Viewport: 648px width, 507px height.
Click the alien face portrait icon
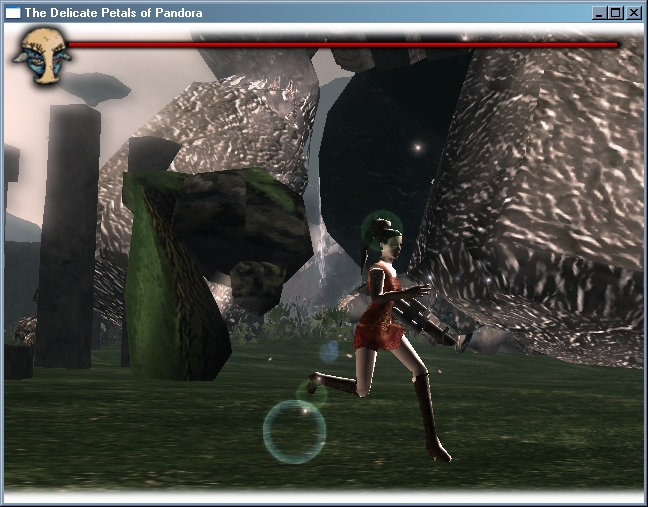pyautogui.click(x=42, y=55)
